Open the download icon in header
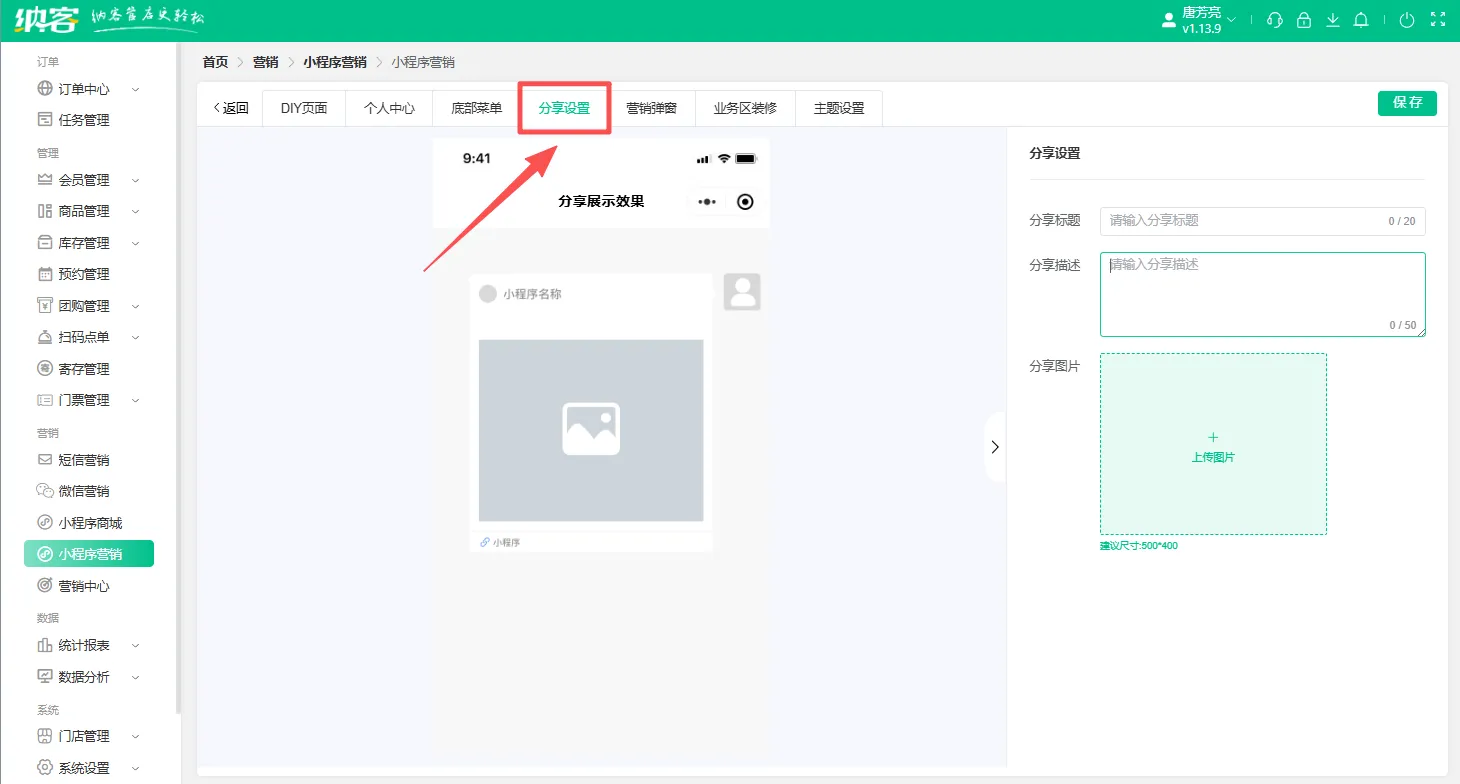The height and width of the screenshot is (784, 1460). 1332,20
